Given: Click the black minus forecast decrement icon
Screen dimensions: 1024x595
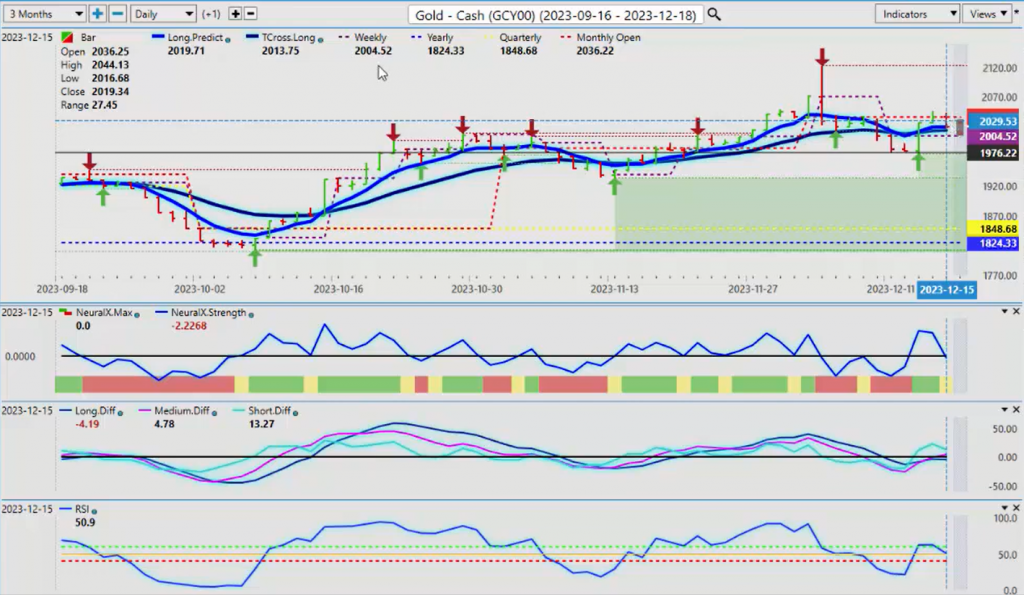Looking at the screenshot, I should click(x=250, y=14).
